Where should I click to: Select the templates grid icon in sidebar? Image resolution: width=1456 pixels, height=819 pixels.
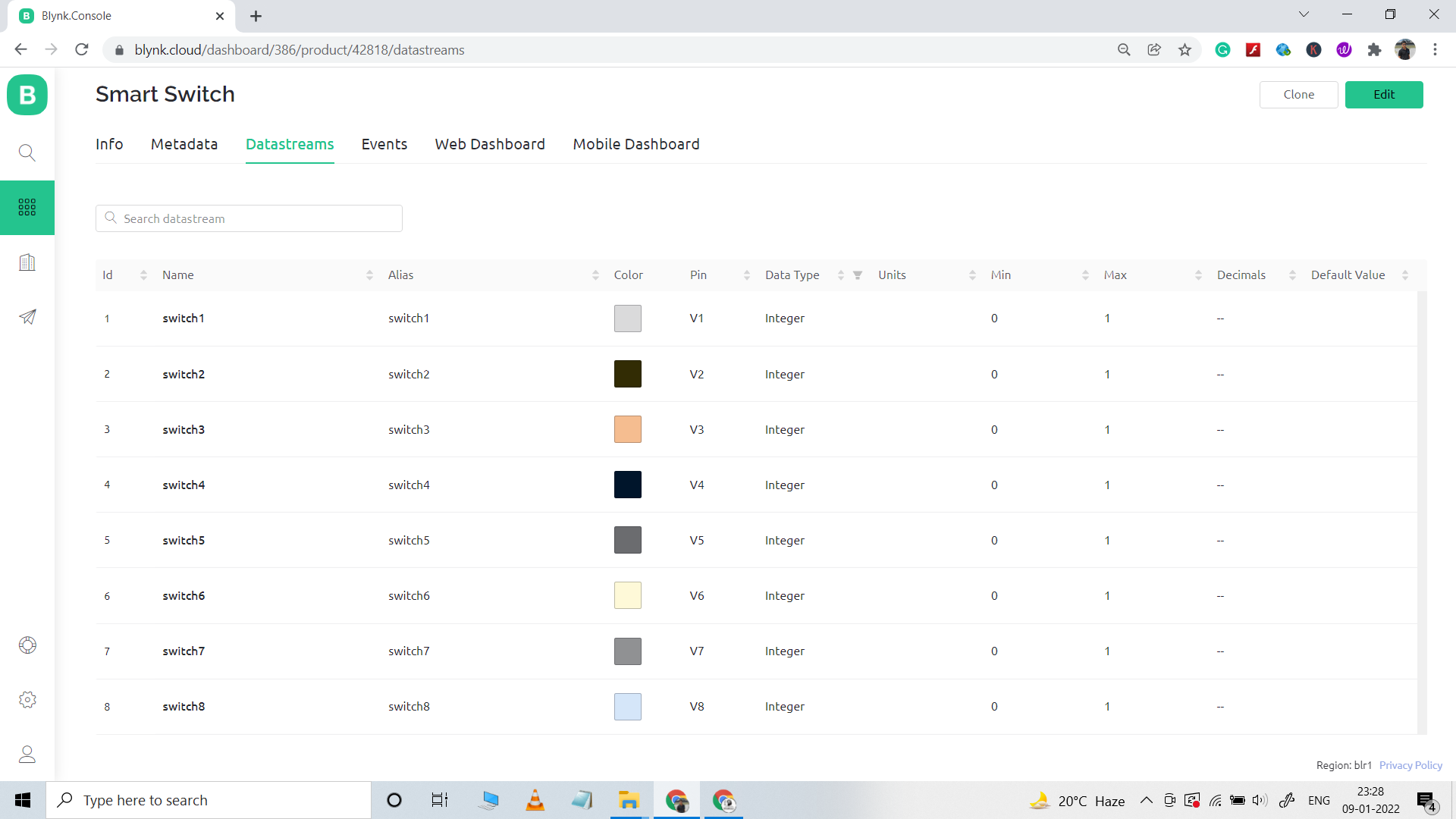27,207
